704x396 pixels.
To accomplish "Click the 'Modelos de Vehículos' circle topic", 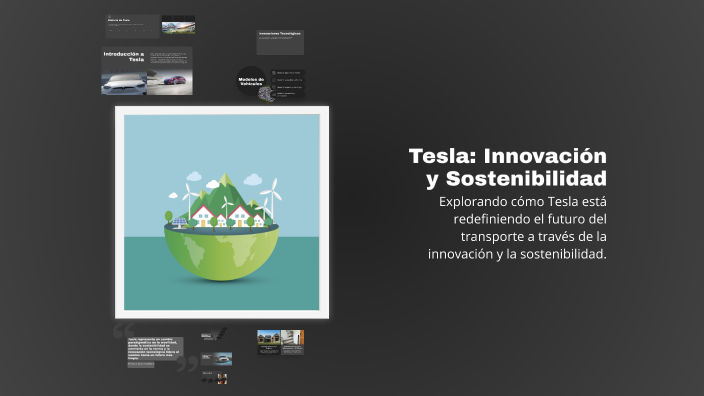I will tap(251, 81).
